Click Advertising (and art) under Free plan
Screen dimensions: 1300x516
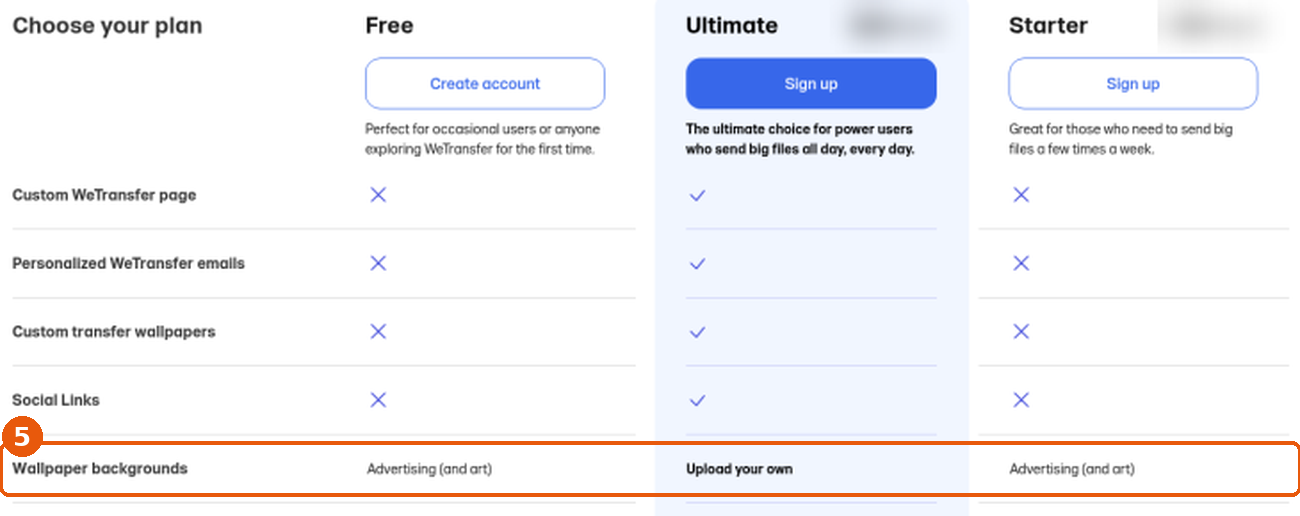[x=429, y=469]
